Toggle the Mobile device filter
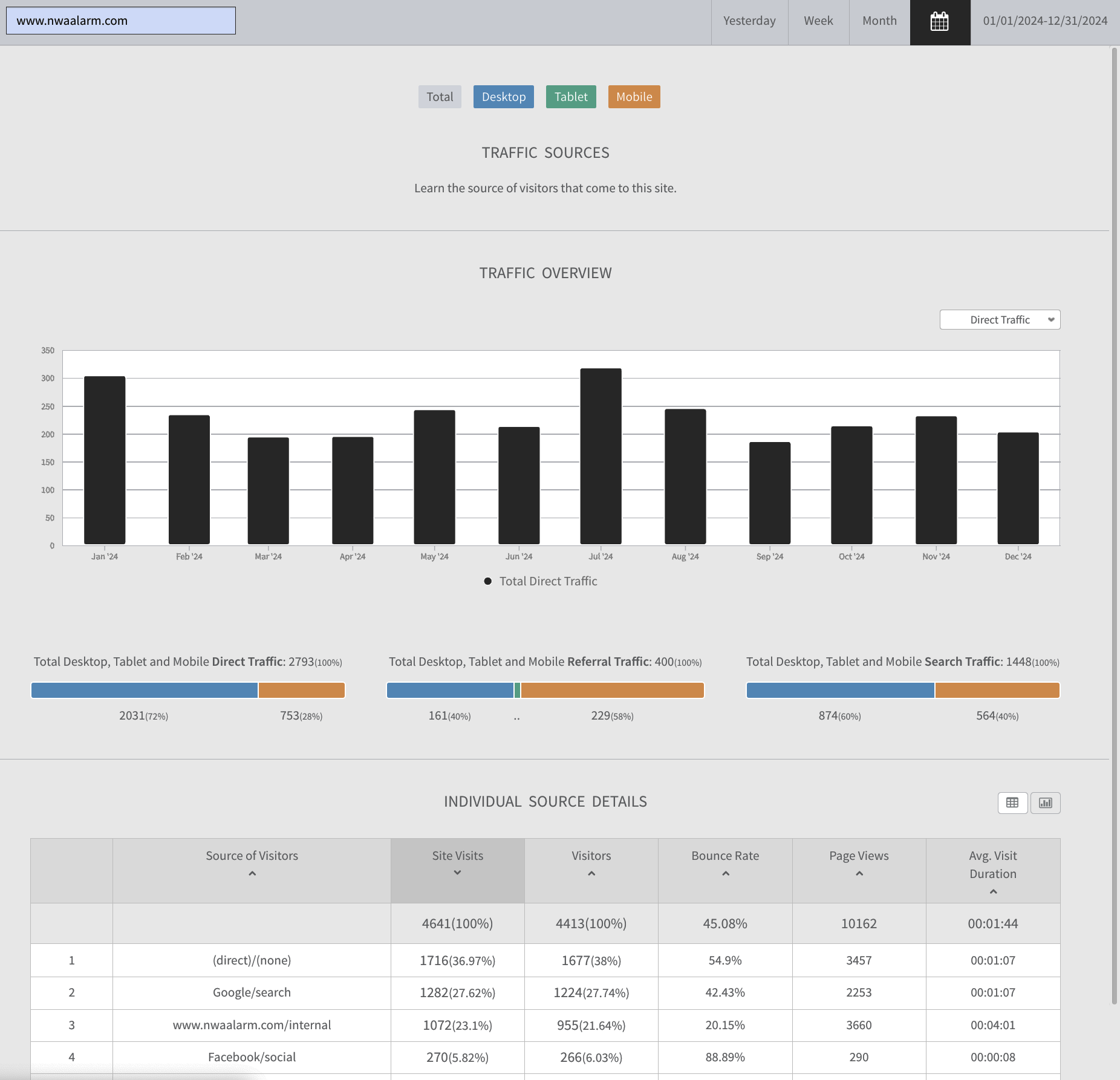This screenshot has width=1120, height=1080. tap(634, 97)
